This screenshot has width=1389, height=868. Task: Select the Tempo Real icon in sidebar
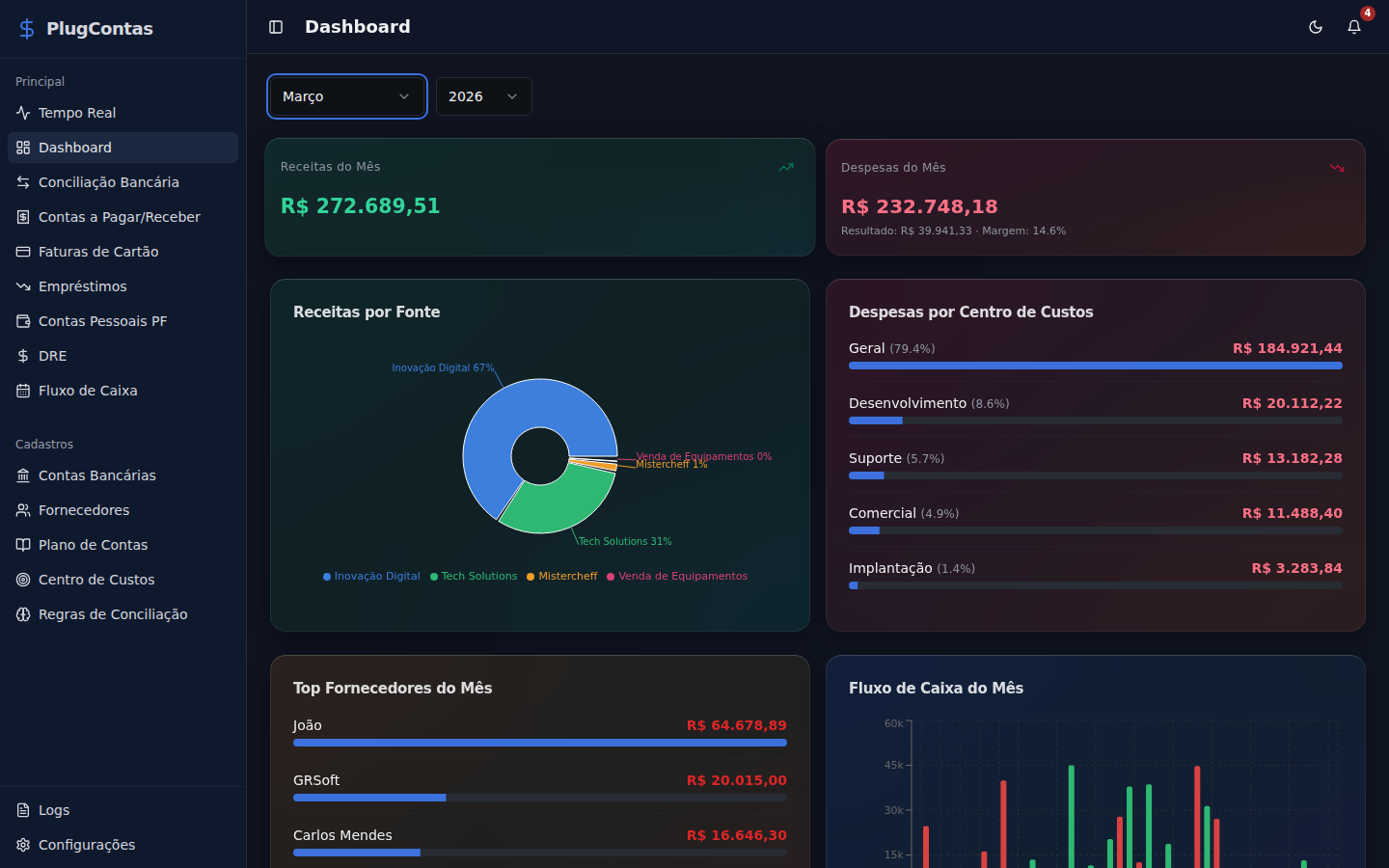click(23, 113)
